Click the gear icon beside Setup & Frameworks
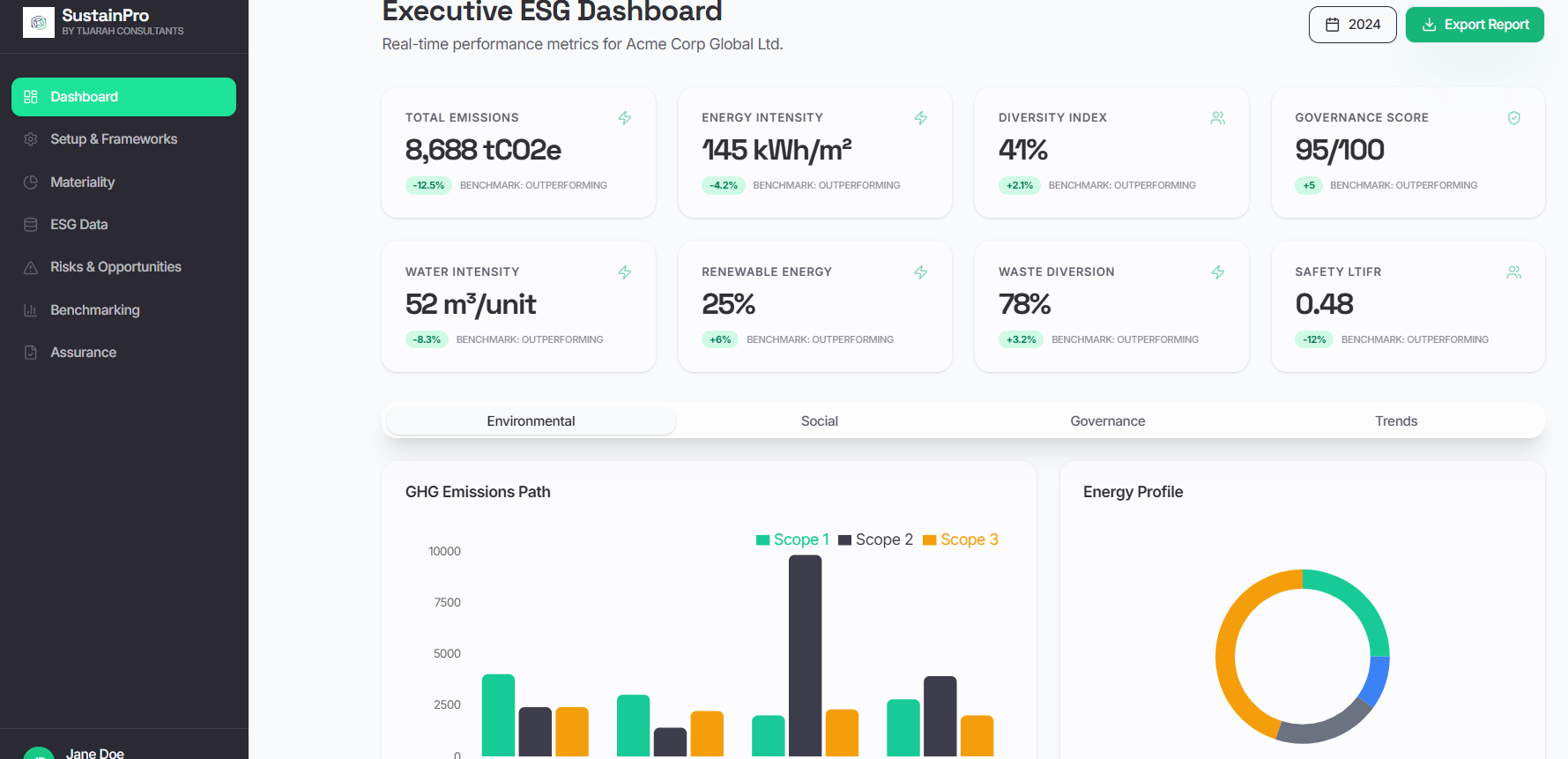The image size is (1568, 759). click(31, 139)
